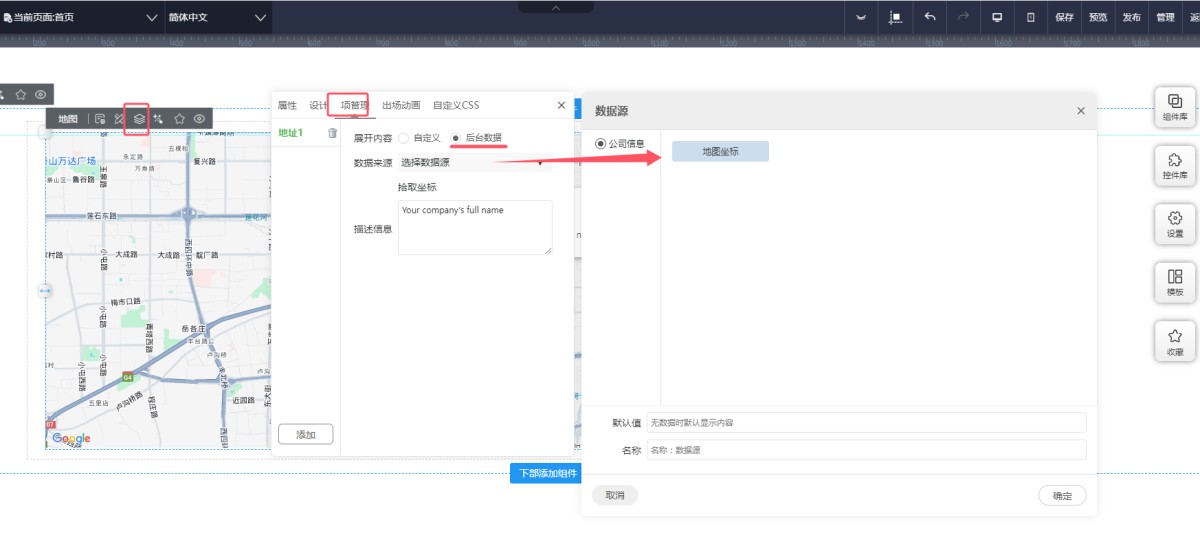Open the 控件库 widget library panel
Image resolution: width=1200 pixels, height=542 pixels.
coord(1175,165)
